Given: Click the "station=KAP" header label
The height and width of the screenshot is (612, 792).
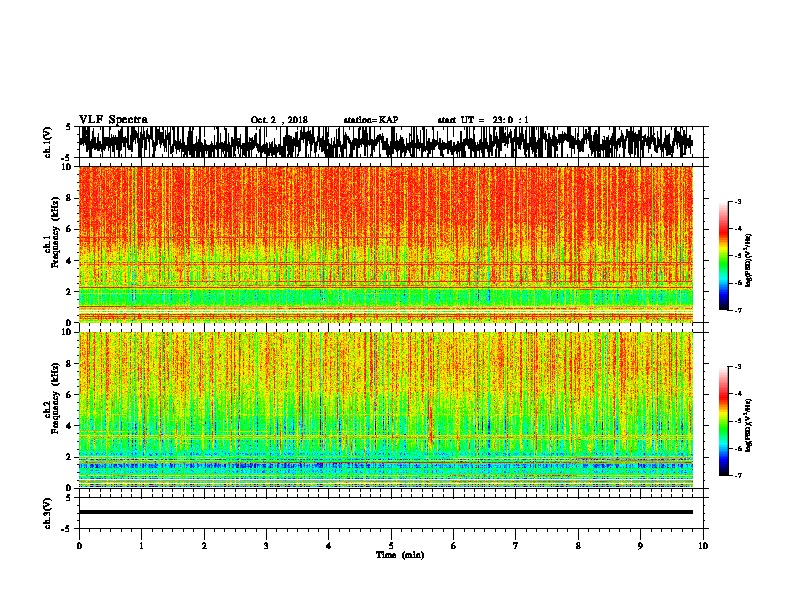Looking at the screenshot, I should (371, 120).
